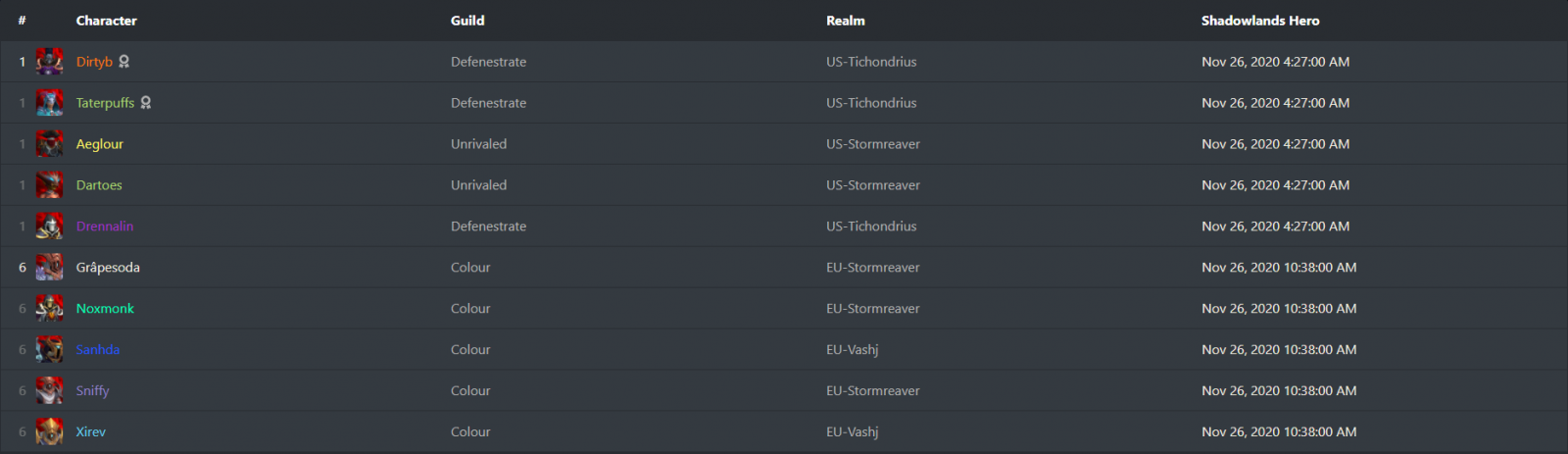Viewport: 1568px width, 454px height.
Task: Open the Sanhda character profile link
Action: (98, 350)
